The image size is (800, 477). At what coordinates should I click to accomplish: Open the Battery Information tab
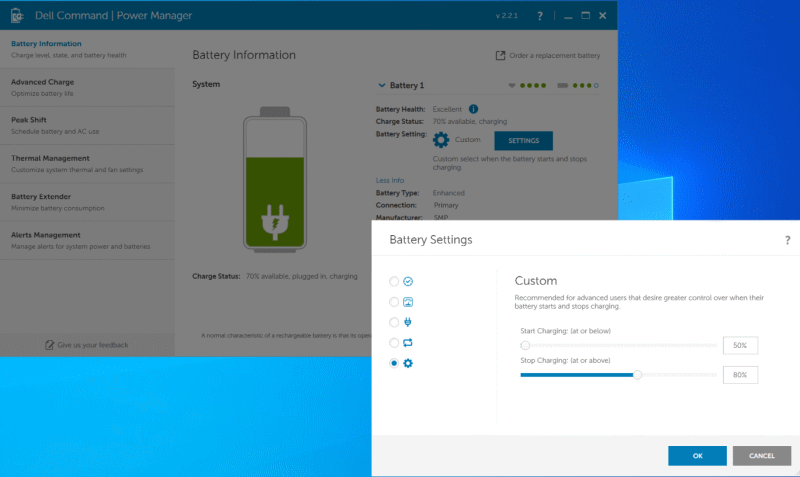tap(87, 49)
